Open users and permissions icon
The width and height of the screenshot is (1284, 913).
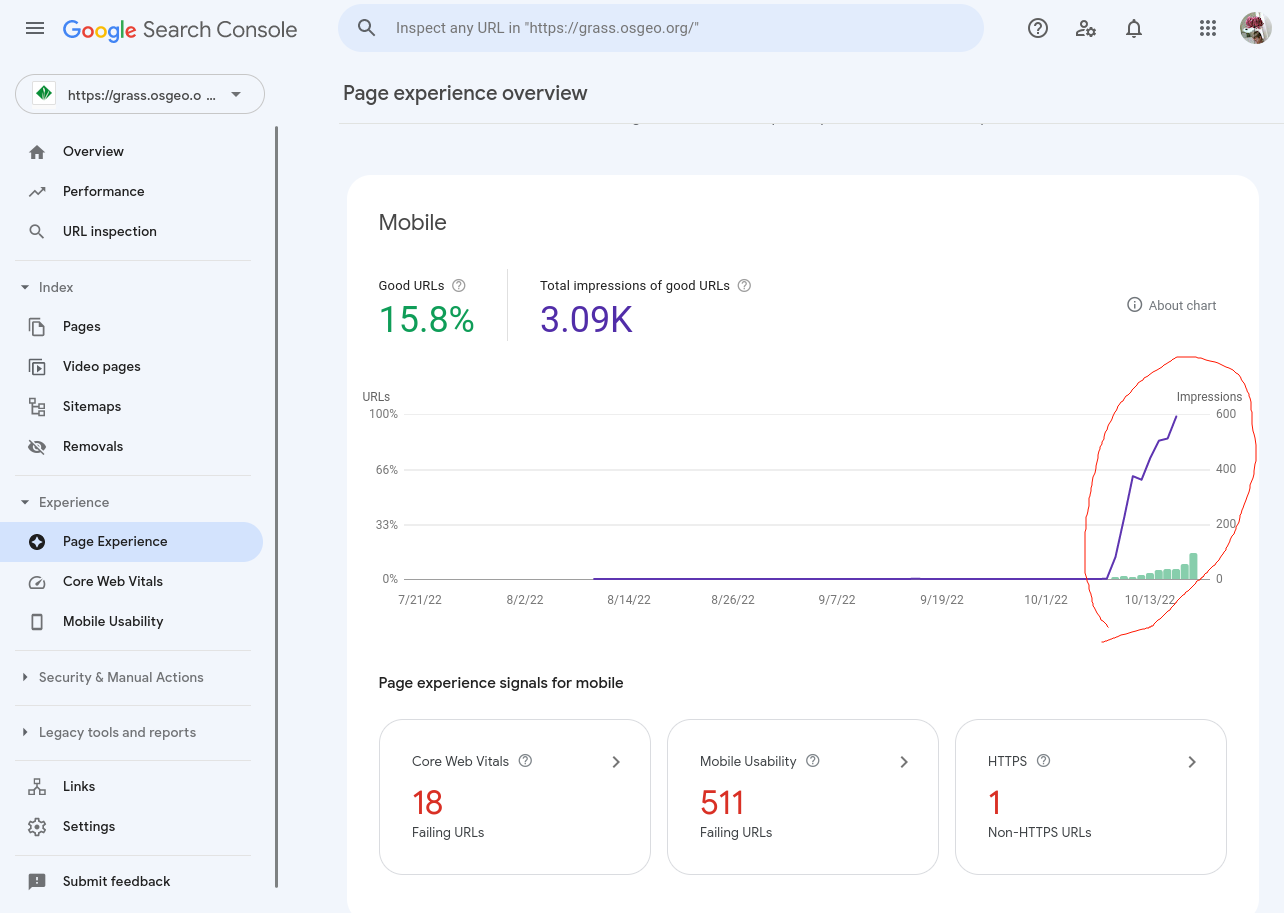pos(1086,28)
